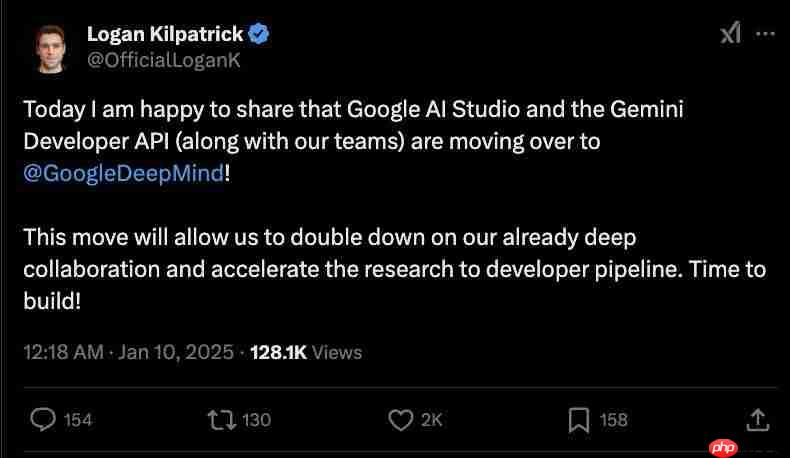790x458 pixels.
Task: Bookmark the post with the bookmark icon
Action: coord(578,419)
